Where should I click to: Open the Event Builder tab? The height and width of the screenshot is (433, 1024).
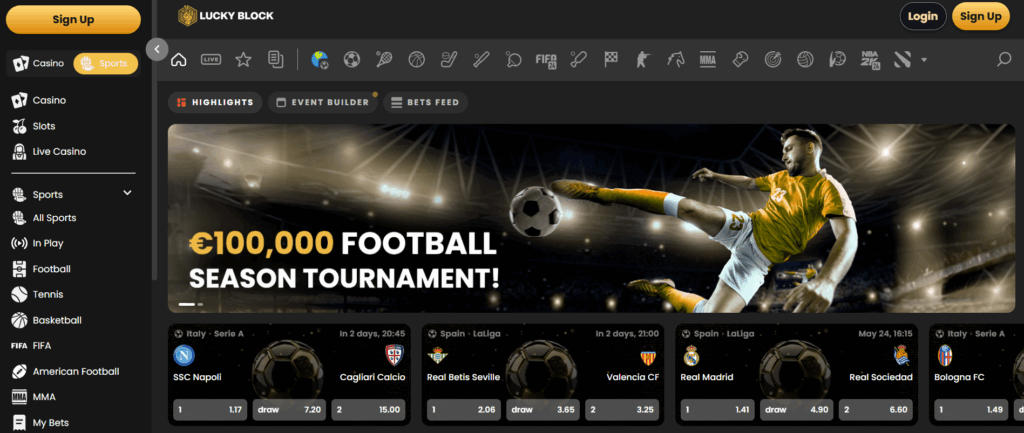[323, 103]
